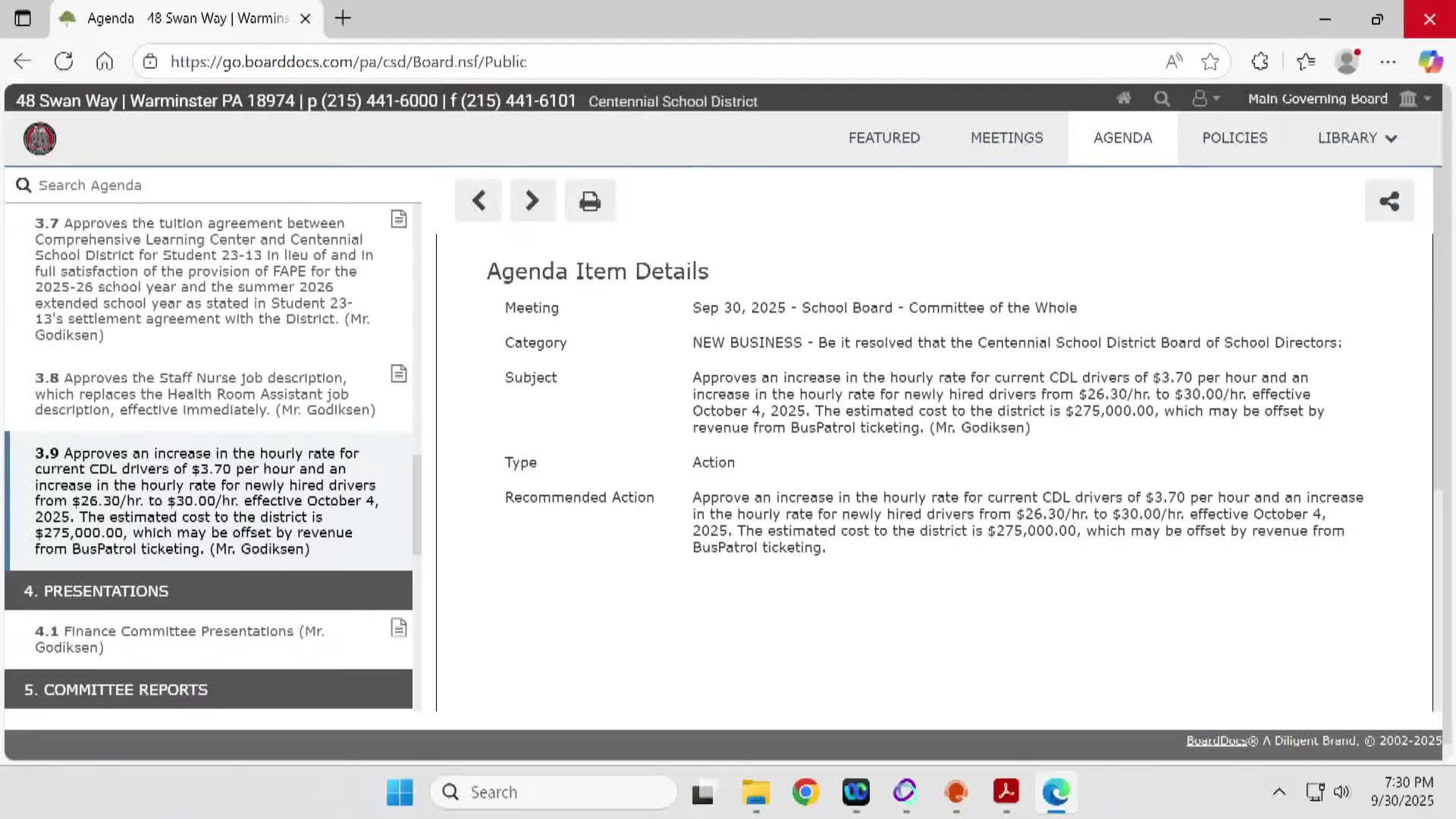Expand the user account dropdown
This screenshot has height=819, width=1456.
point(1205,99)
